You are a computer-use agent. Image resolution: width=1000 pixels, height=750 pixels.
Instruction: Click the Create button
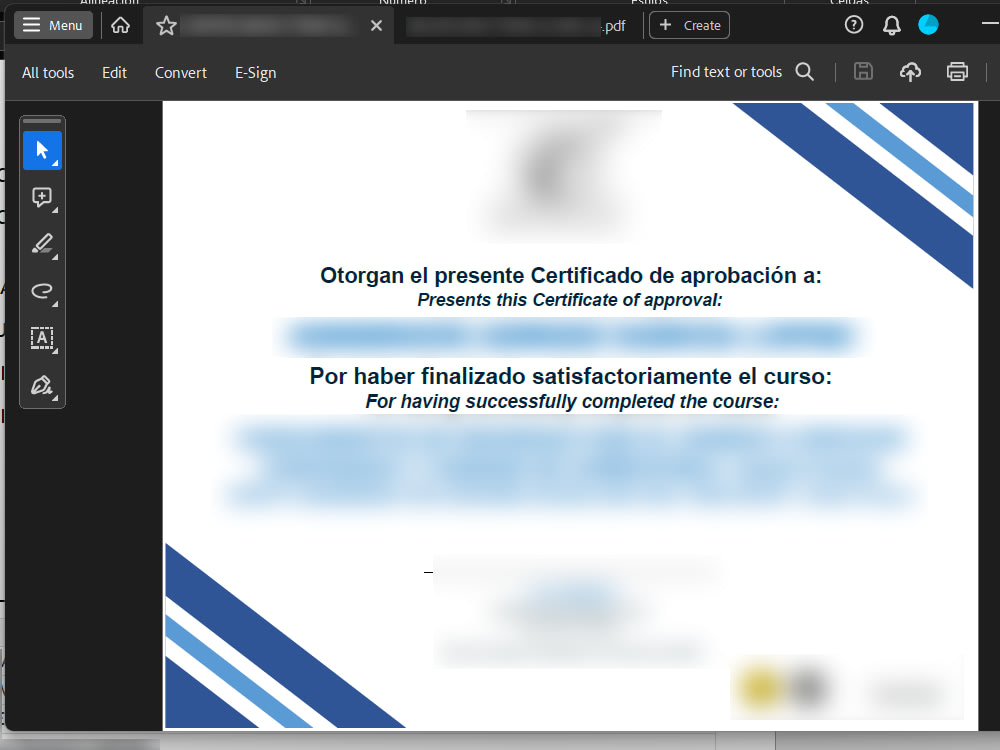689,24
